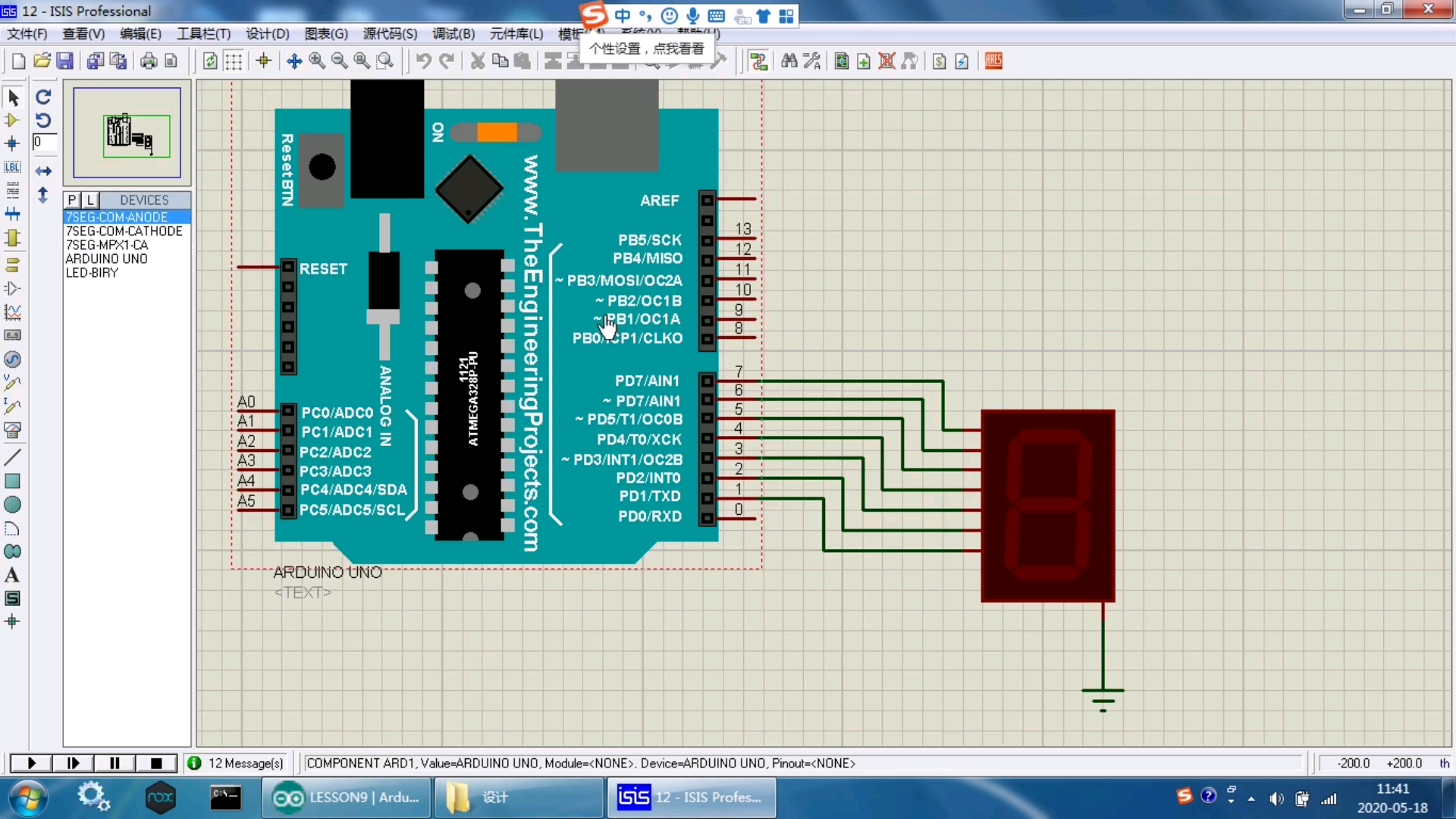Open the 编辑(E) menu
1456x819 pixels.
click(x=141, y=34)
